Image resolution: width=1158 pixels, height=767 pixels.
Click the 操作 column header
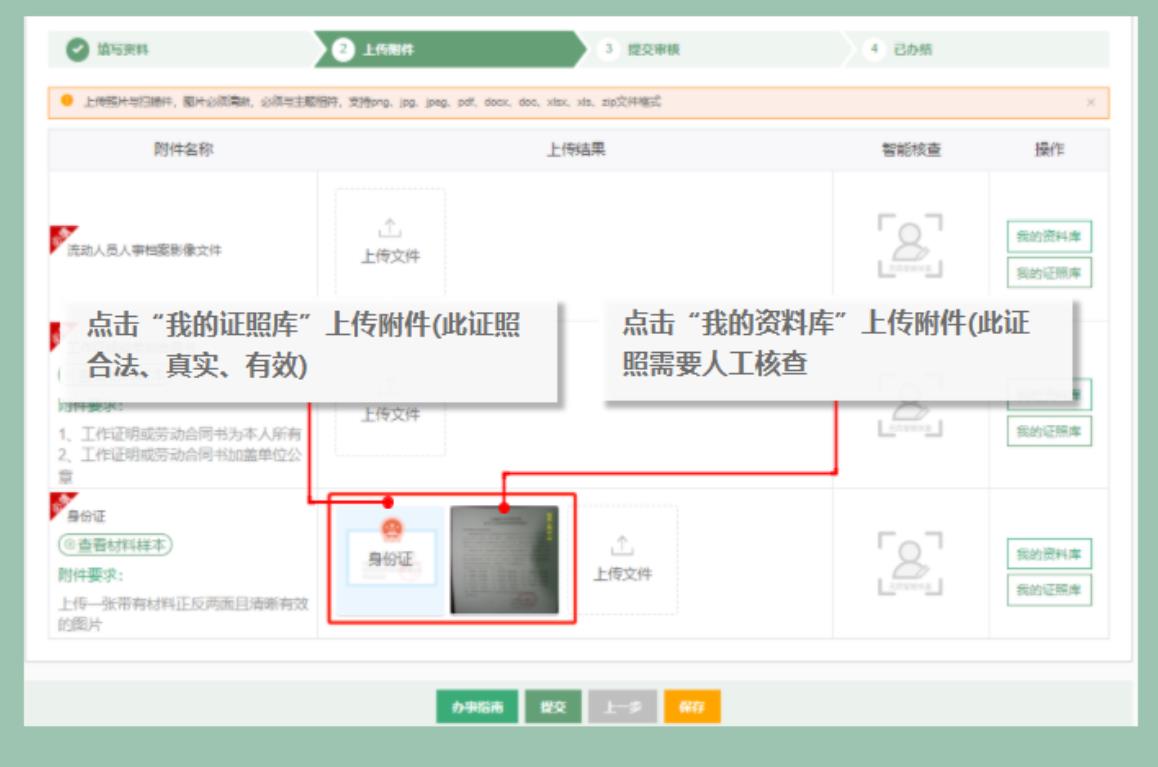pyautogui.click(x=1049, y=149)
